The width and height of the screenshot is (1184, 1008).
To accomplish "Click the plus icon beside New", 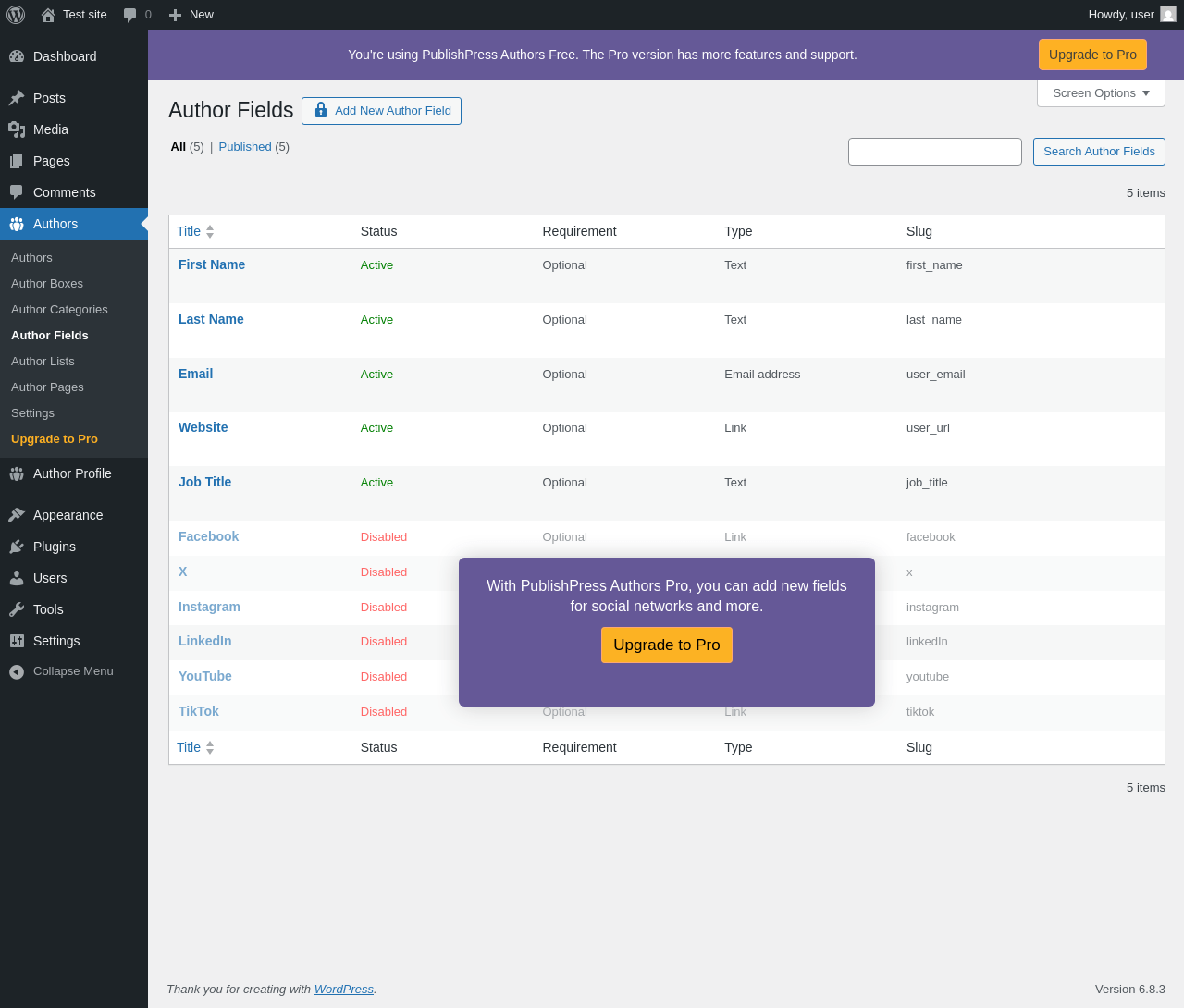I will pyautogui.click(x=175, y=15).
